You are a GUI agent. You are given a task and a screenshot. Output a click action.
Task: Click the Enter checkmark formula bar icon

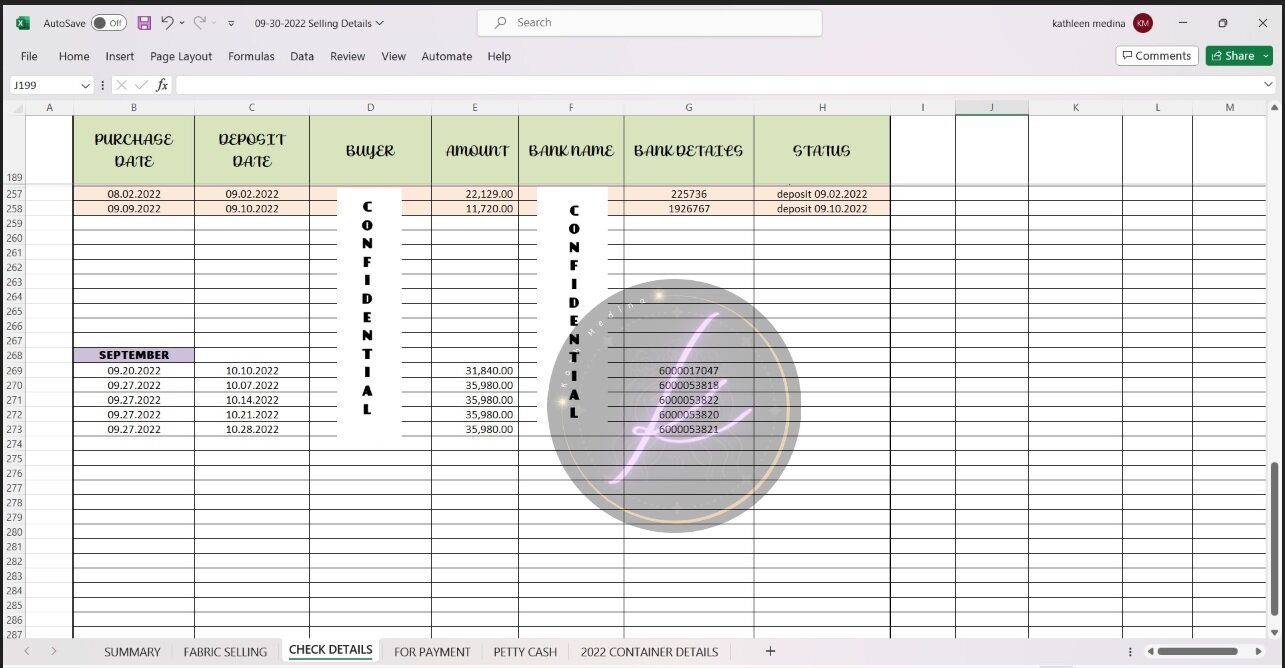point(141,85)
